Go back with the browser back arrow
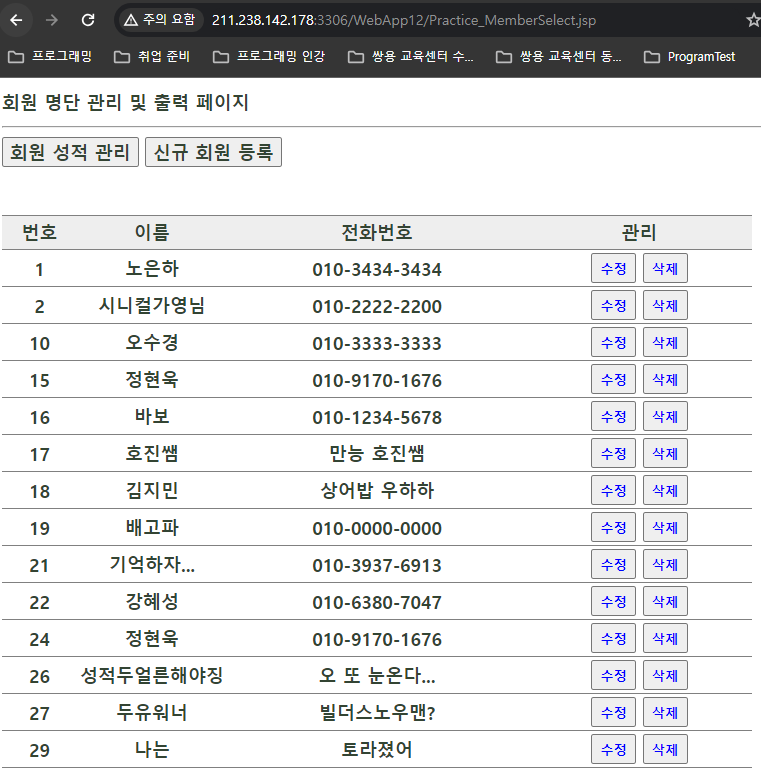Viewport: 761px width, 778px height. coord(16,20)
